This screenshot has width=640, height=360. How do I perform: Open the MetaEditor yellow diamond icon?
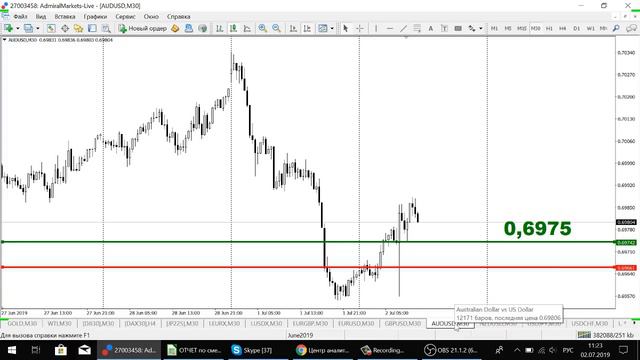175,28
